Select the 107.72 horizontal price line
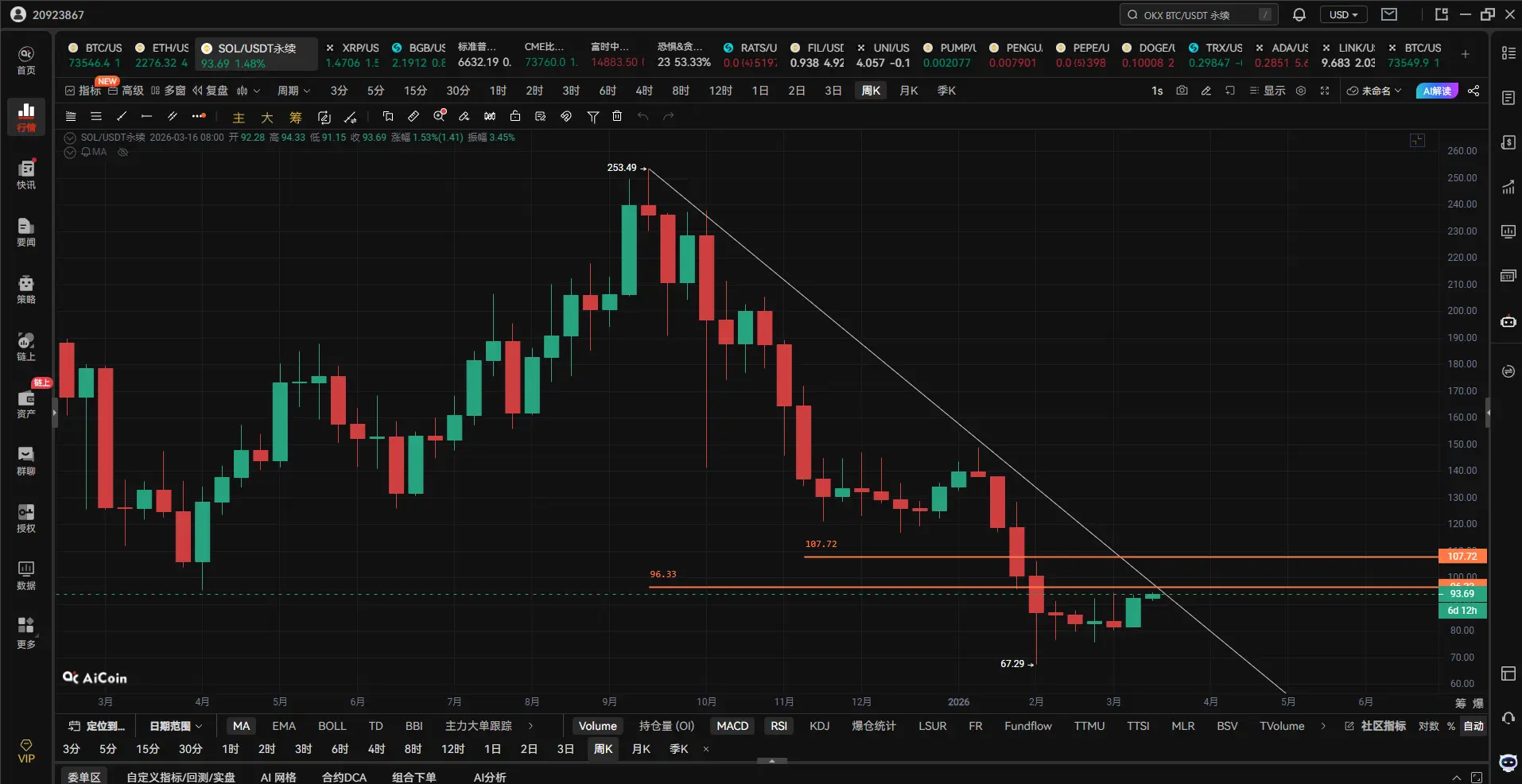The width and height of the screenshot is (1522, 784). (1121, 557)
